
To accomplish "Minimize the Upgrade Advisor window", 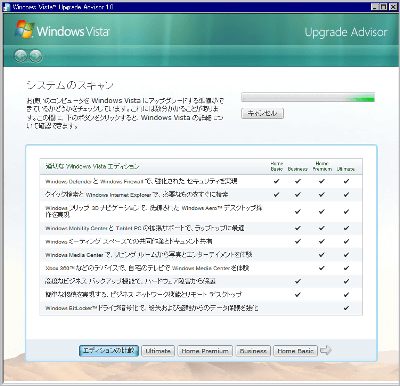I will [375, 6].
